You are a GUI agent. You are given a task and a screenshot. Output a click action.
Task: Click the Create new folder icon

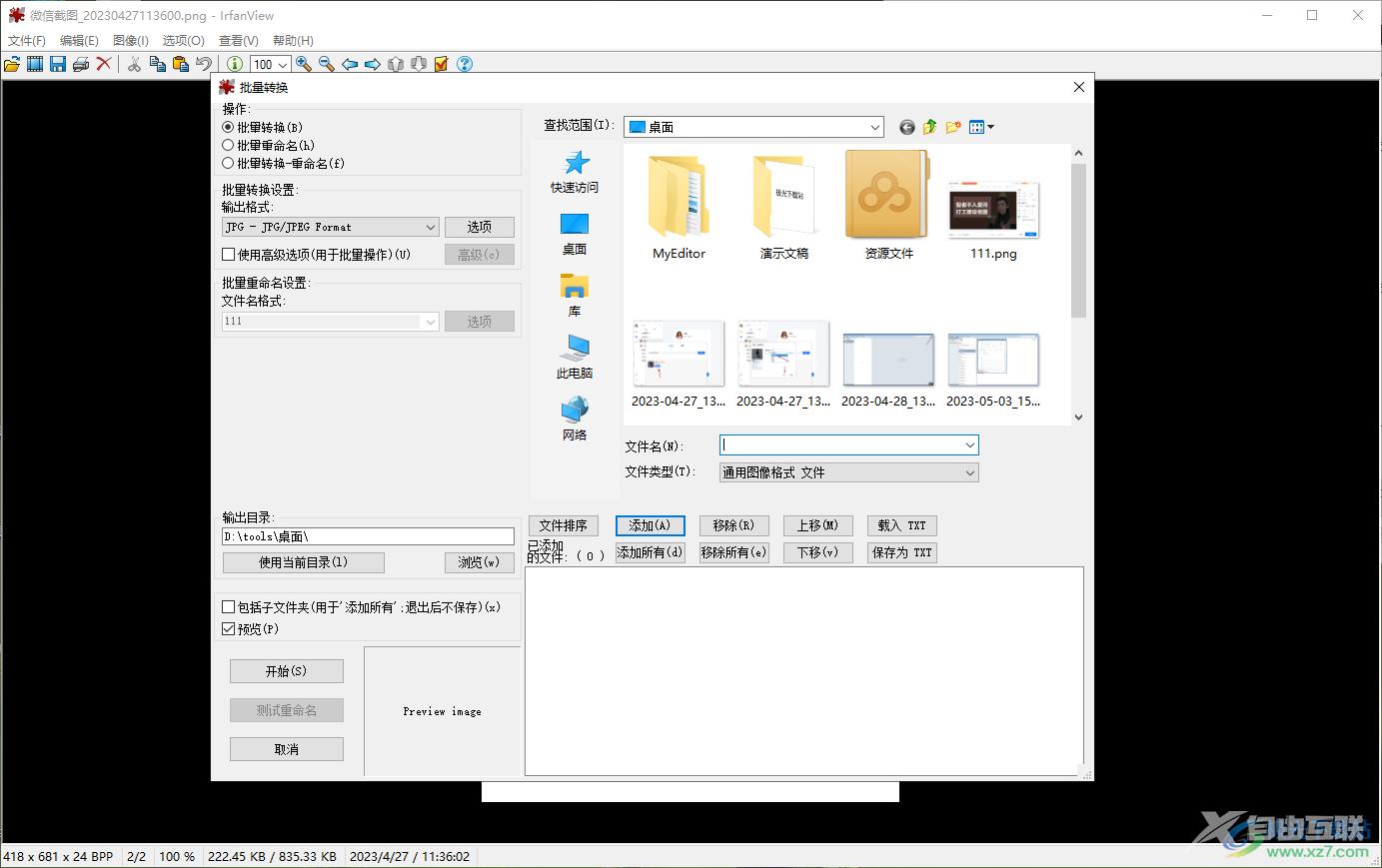953,127
